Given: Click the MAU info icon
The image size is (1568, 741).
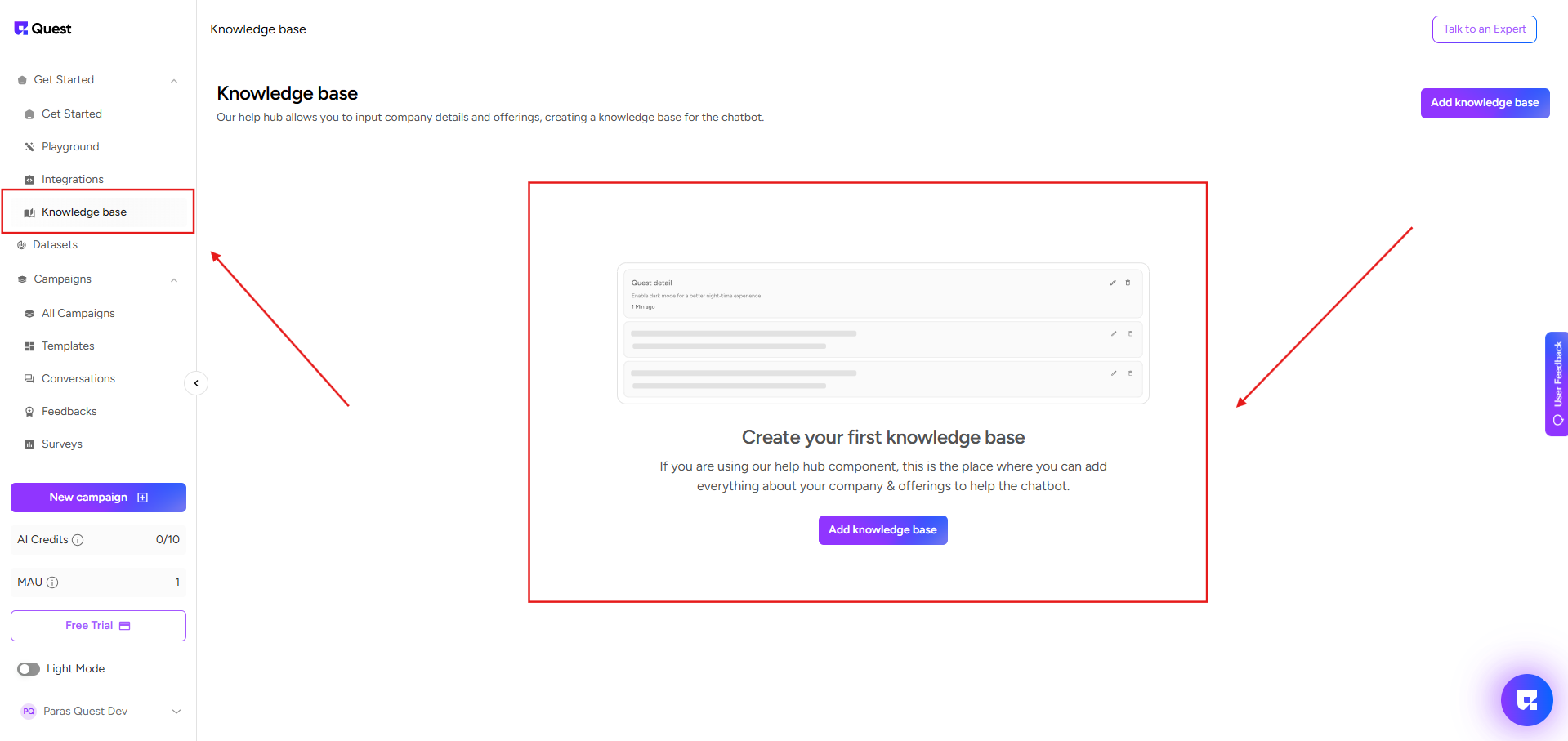Looking at the screenshot, I should click(52, 583).
